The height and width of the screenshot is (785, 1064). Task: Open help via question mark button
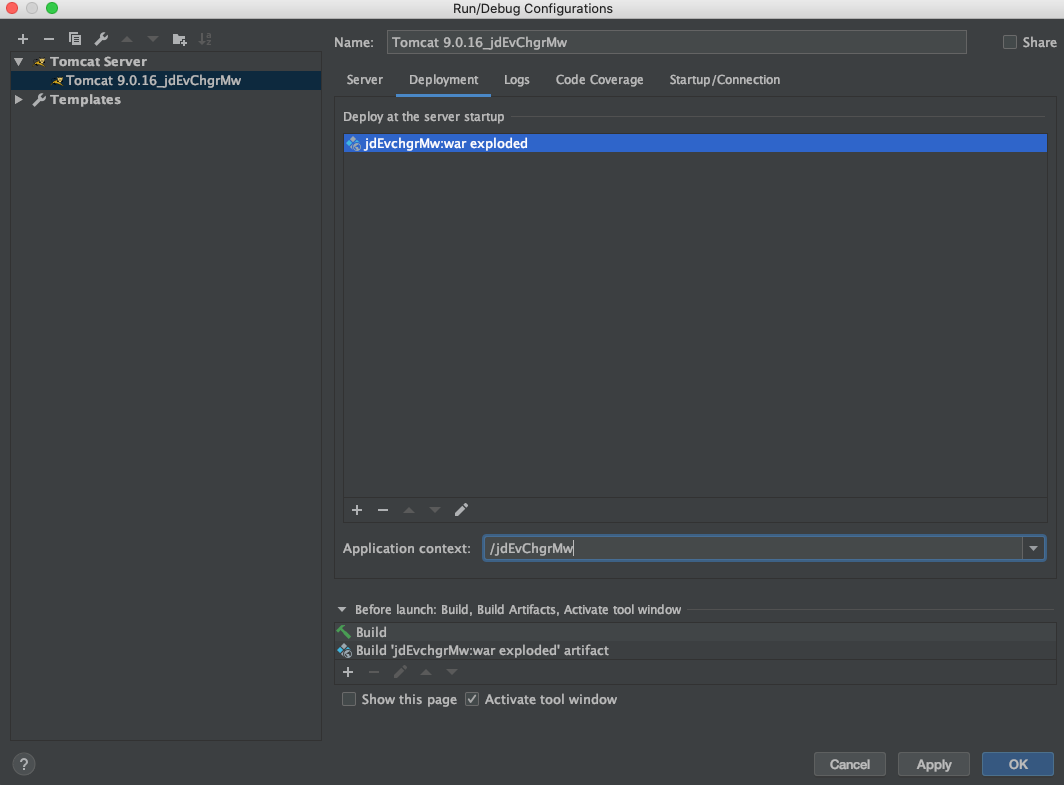24,764
